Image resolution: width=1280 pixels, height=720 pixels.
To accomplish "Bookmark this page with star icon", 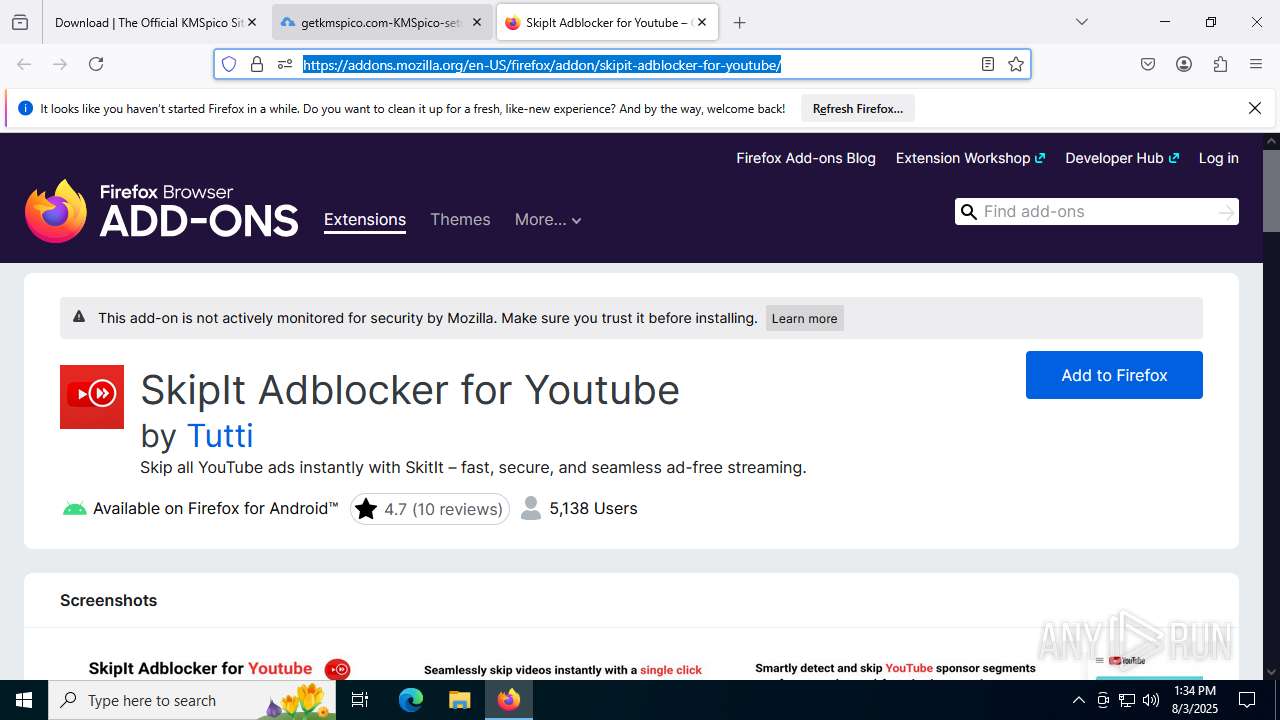I will [x=1016, y=64].
